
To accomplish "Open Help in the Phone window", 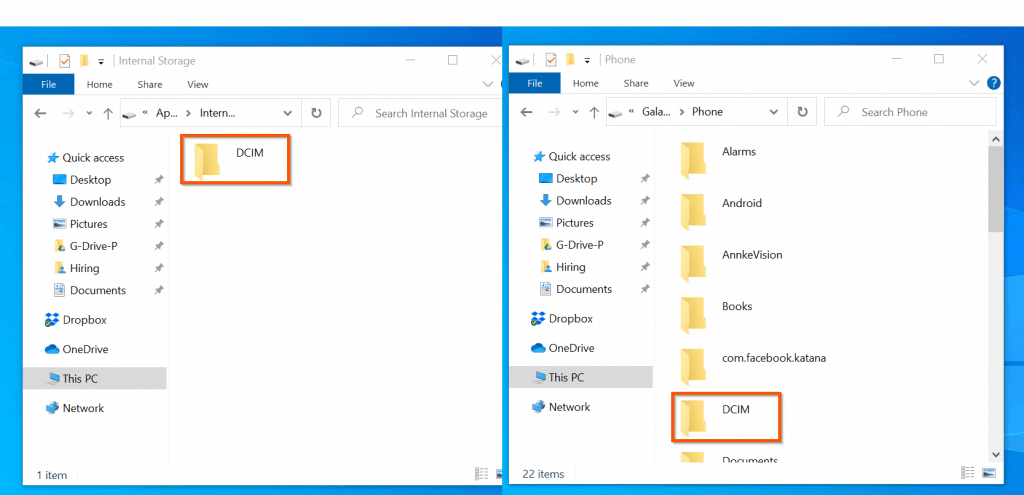I will pyautogui.click(x=993, y=83).
